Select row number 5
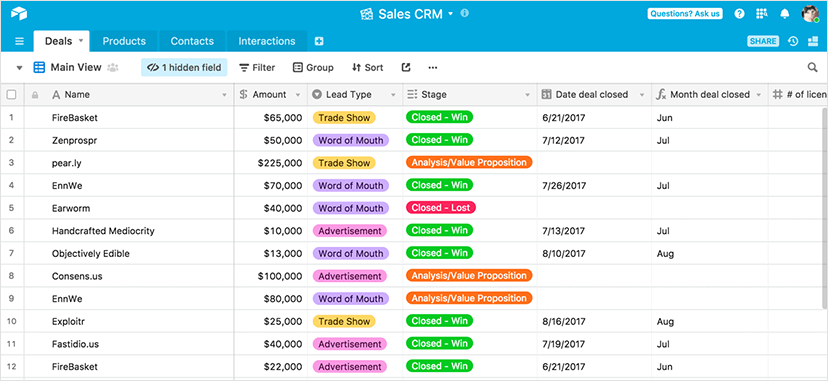This screenshot has width=828, height=381. [x=11, y=208]
